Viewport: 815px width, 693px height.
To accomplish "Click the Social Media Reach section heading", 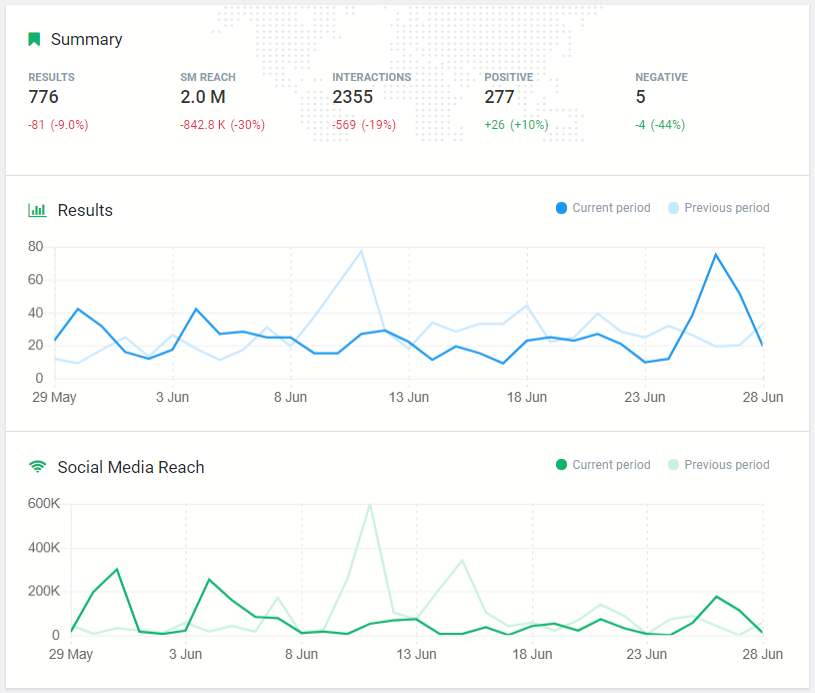I will pyautogui.click(x=131, y=467).
